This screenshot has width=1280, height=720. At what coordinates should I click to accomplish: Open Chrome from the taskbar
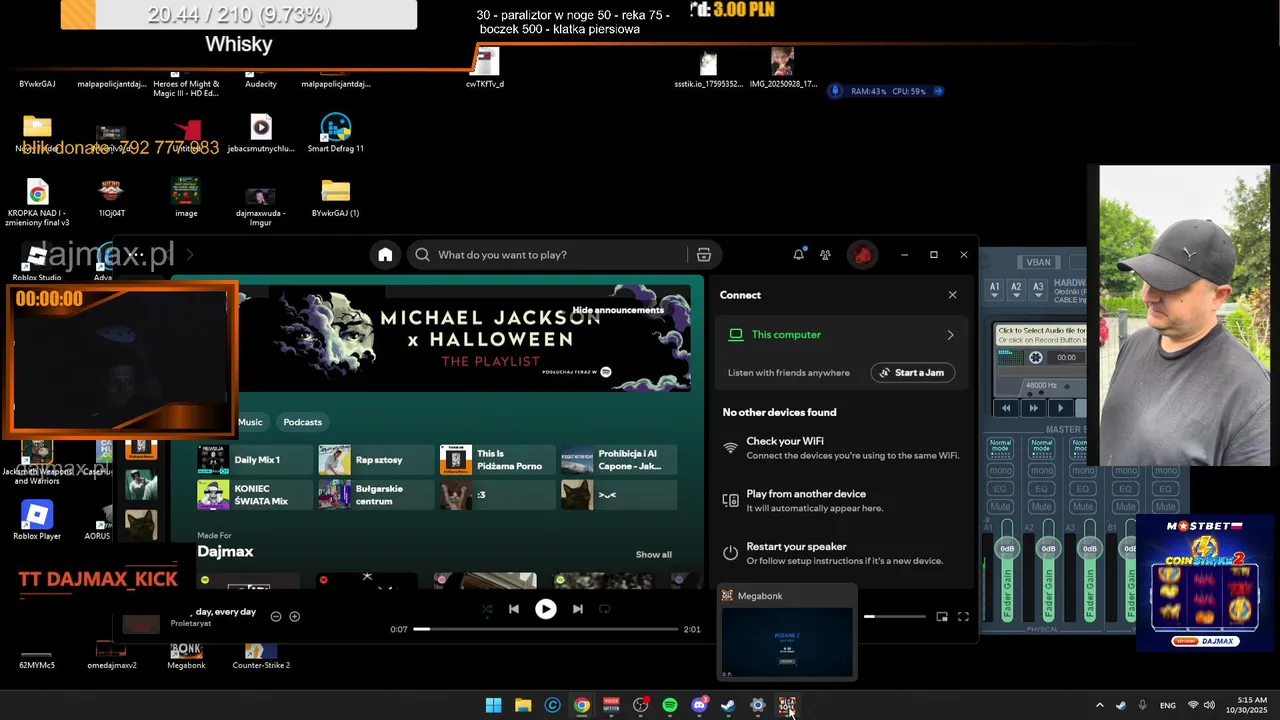[x=581, y=705]
